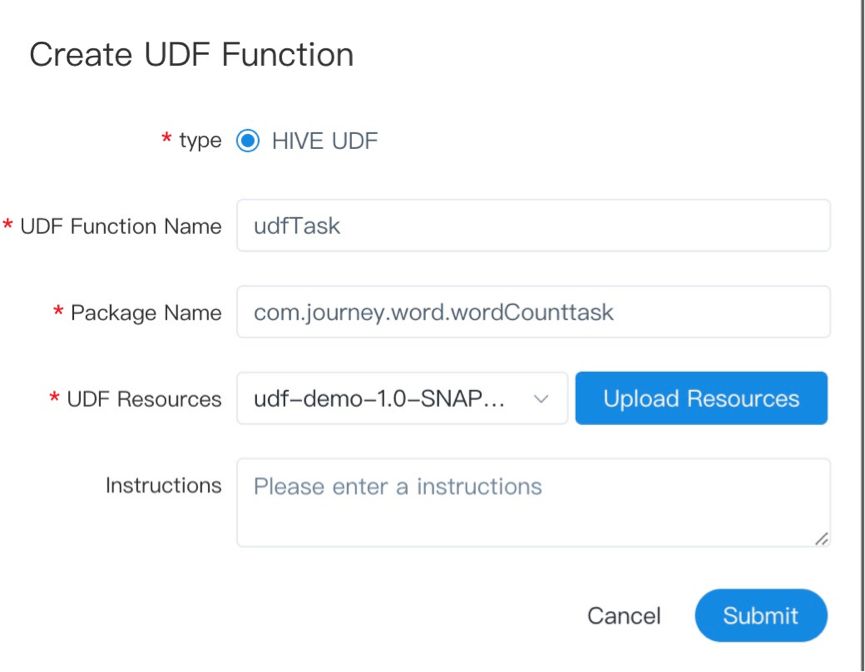Click the HIVE UDF label text
This screenshot has width=865, height=672.
pyautogui.click(x=325, y=141)
